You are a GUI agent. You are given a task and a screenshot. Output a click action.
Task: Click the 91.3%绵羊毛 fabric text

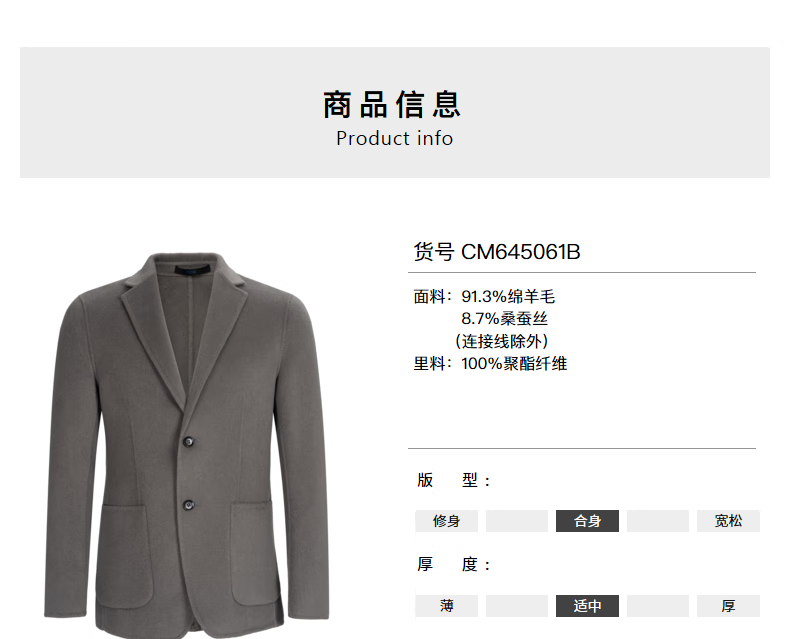[x=508, y=296]
